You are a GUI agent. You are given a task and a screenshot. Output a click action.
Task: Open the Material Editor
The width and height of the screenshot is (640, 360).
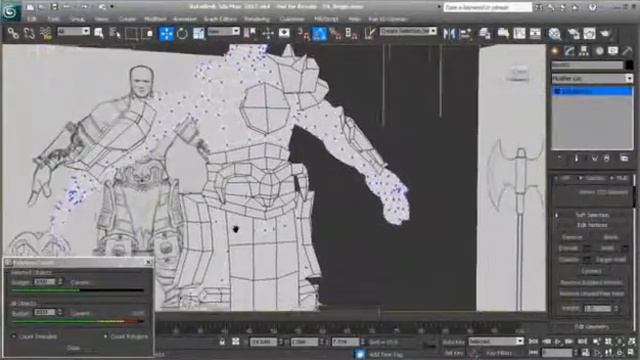[x=555, y=33]
